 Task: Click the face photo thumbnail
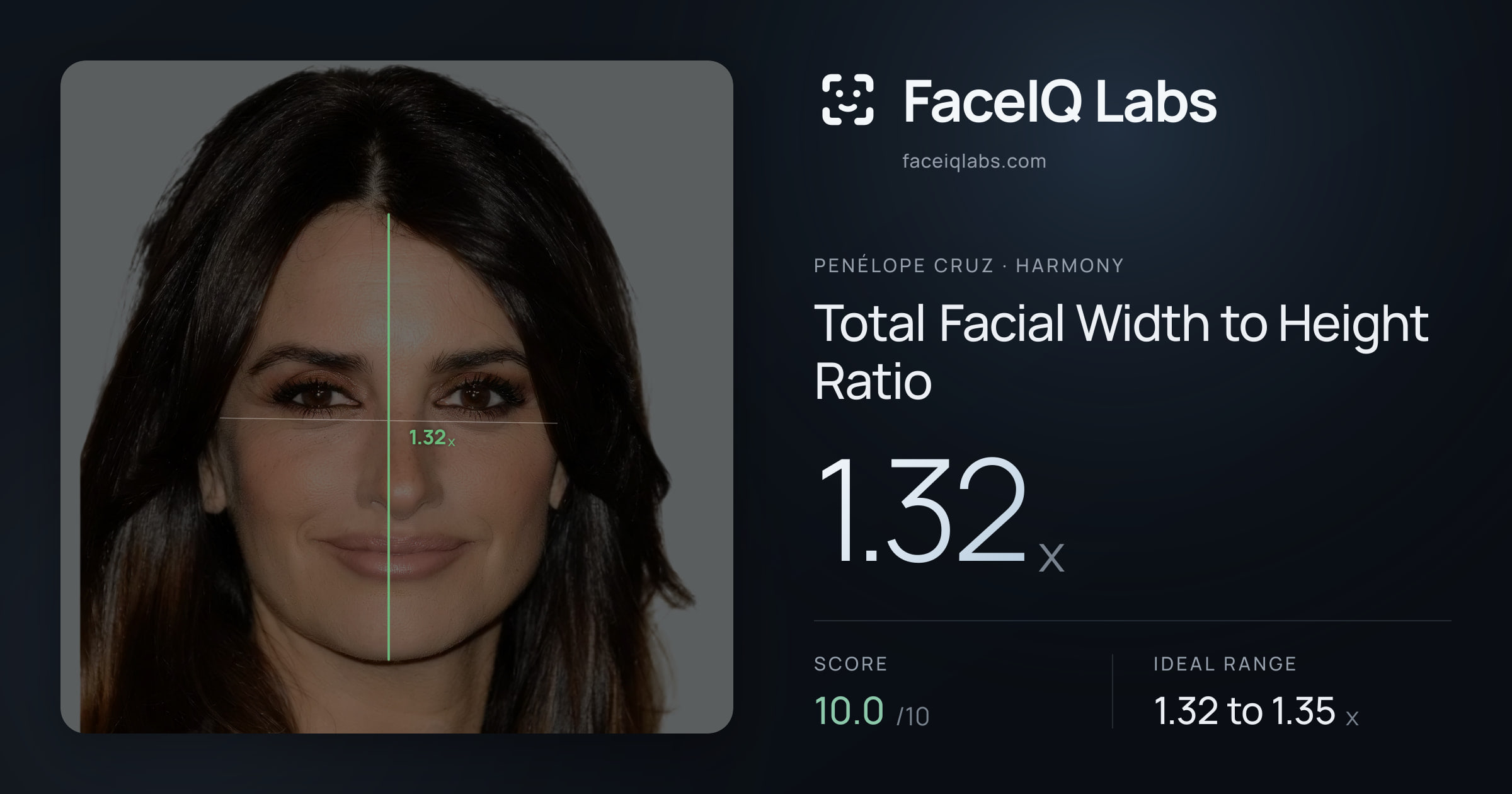pyautogui.click(x=397, y=397)
